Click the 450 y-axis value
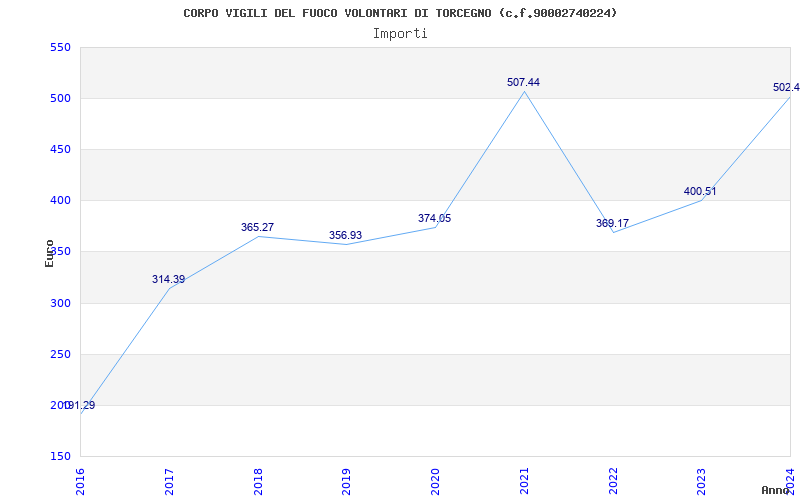This screenshot has height=500, width=800. point(60,149)
